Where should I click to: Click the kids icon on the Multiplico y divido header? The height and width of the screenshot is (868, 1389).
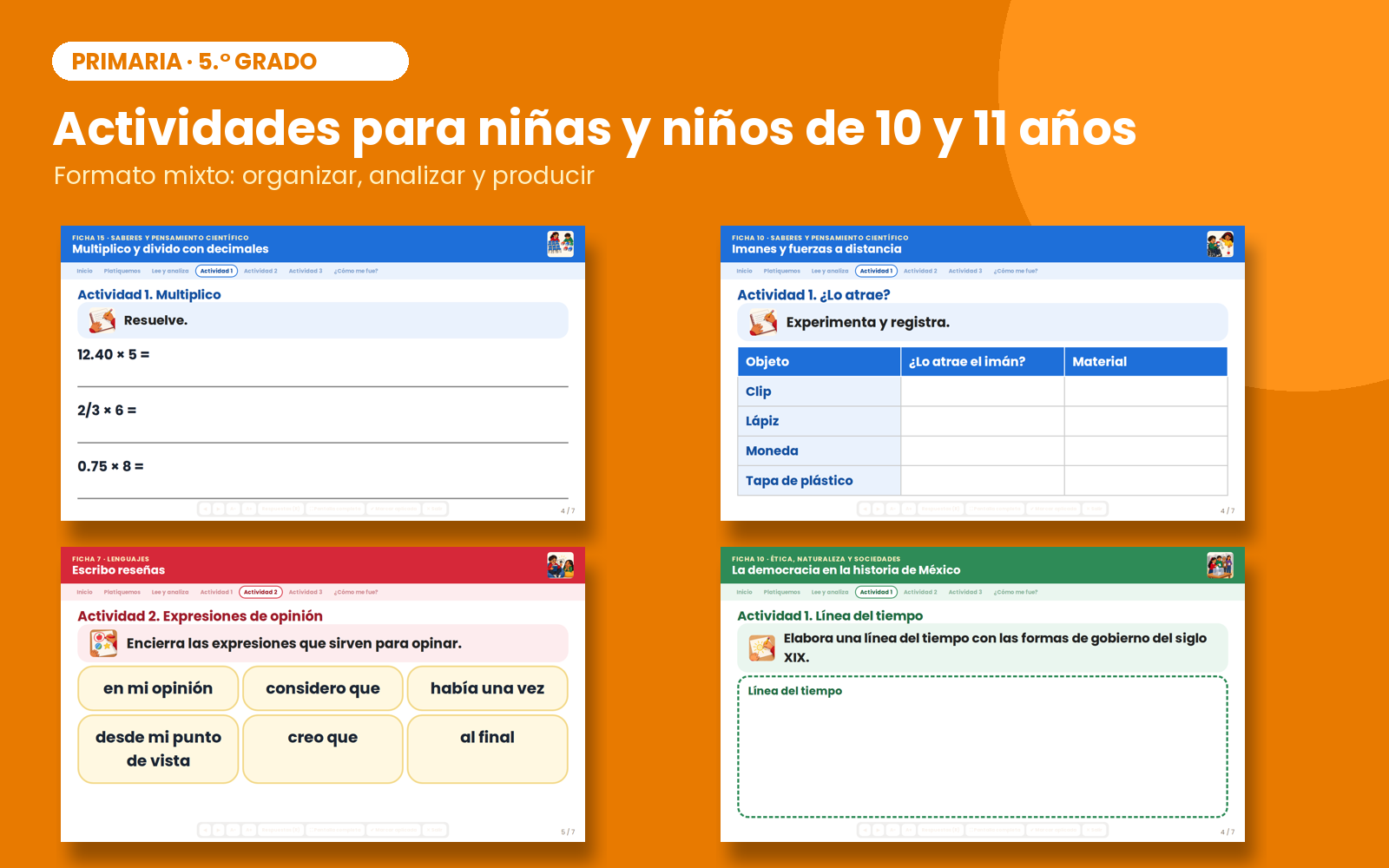(560, 244)
